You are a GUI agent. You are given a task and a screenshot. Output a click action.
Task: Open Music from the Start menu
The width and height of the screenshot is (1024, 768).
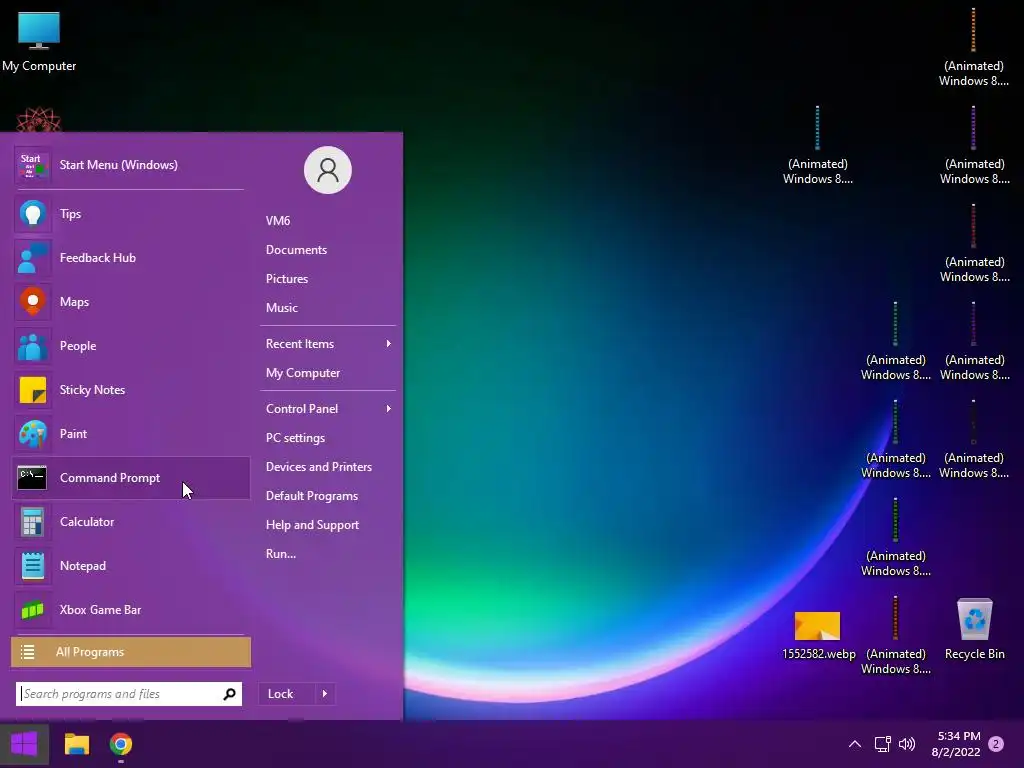click(x=281, y=308)
